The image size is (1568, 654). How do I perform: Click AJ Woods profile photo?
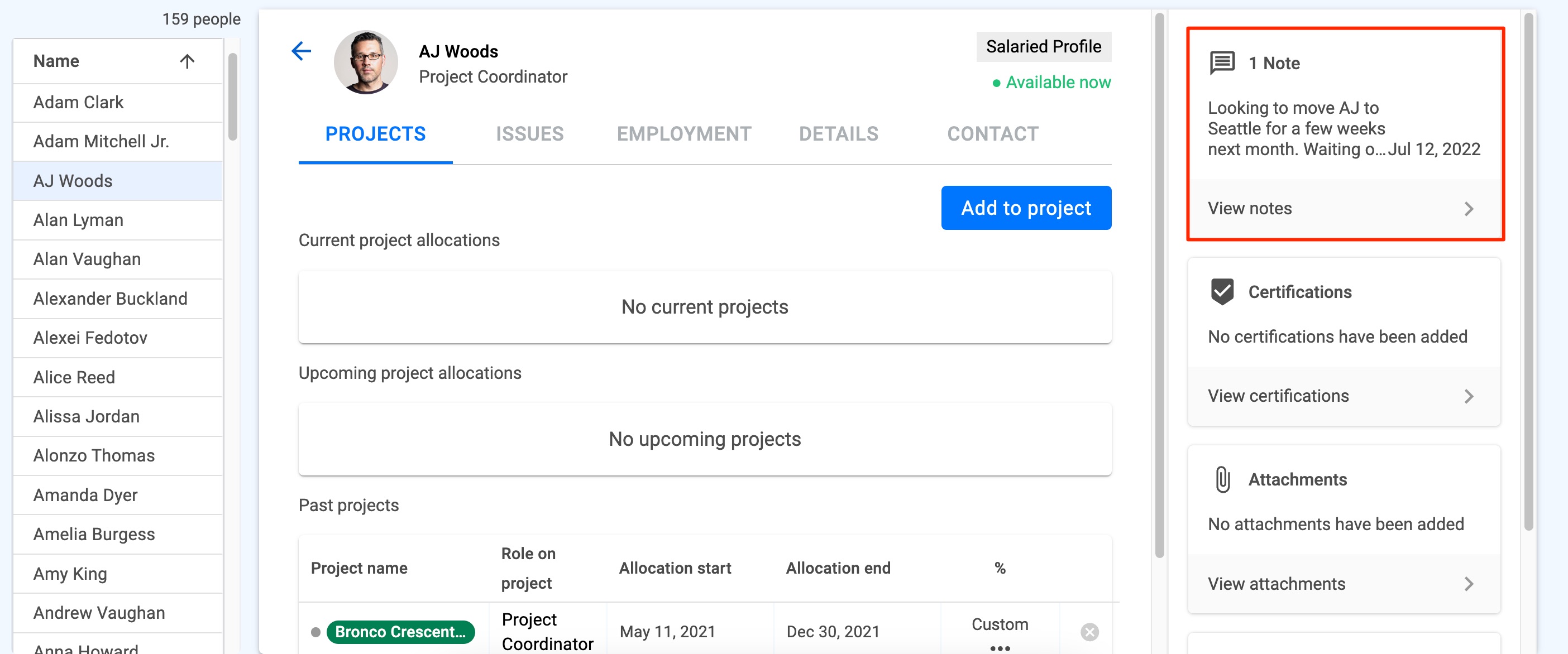pyautogui.click(x=366, y=62)
